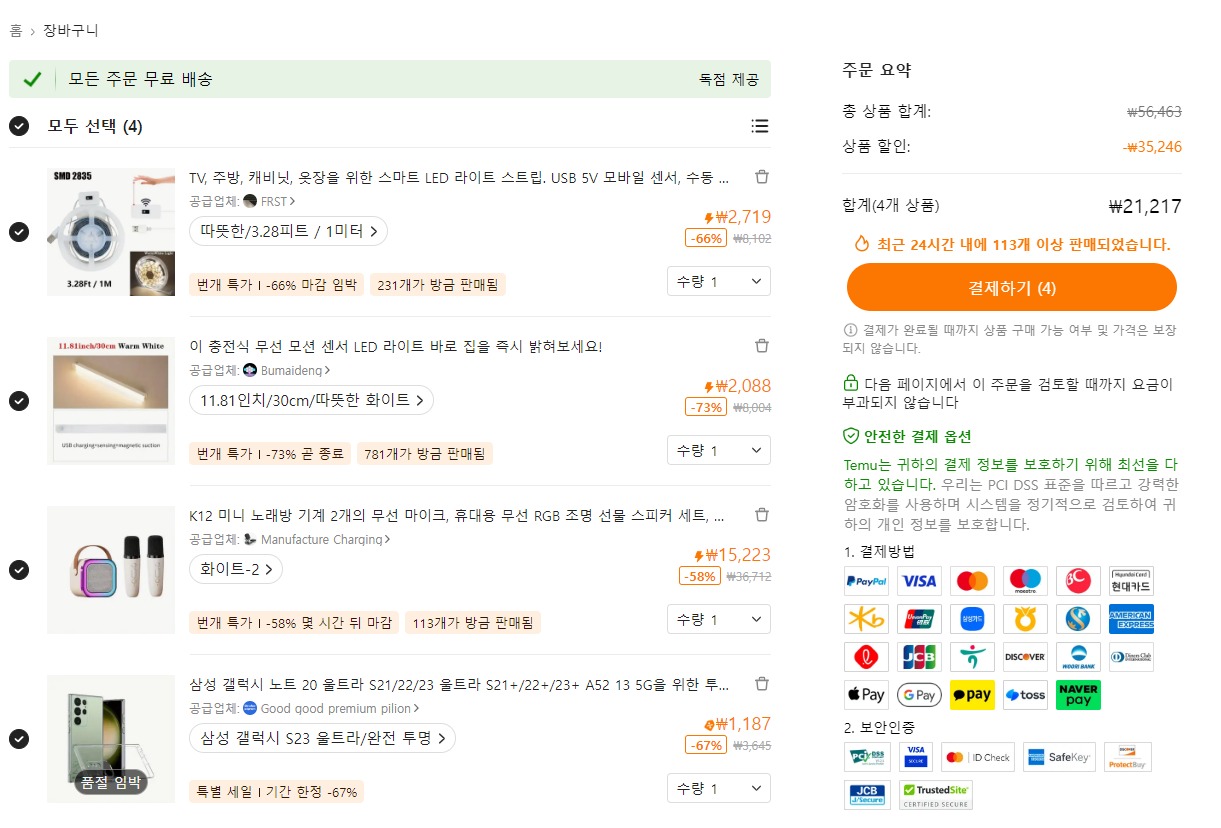Viewport: 1221px width, 828px height.
Task: Click the BC card logo
Action: [1078, 581]
